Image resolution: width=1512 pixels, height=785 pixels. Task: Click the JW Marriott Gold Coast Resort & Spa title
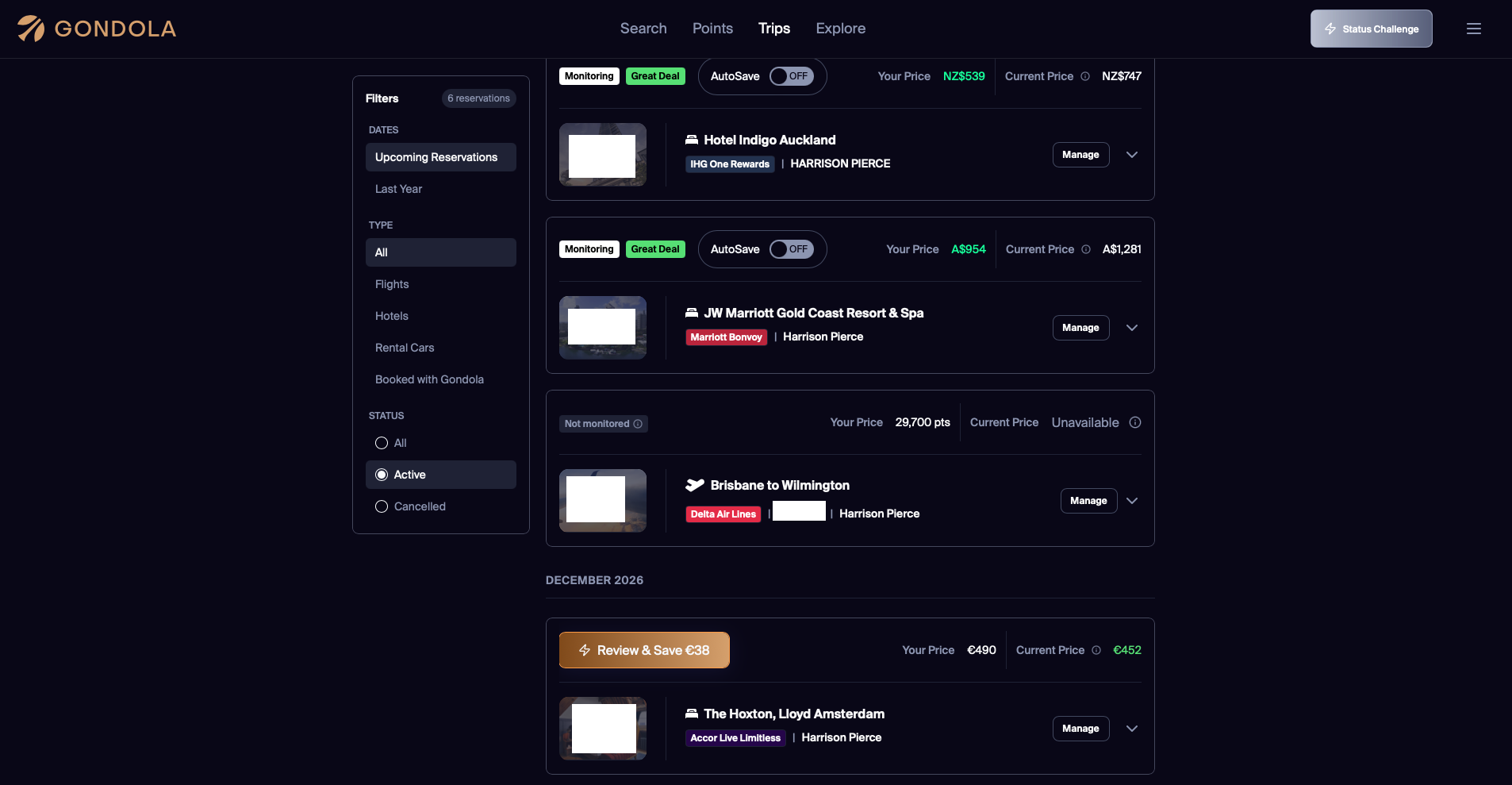point(814,313)
